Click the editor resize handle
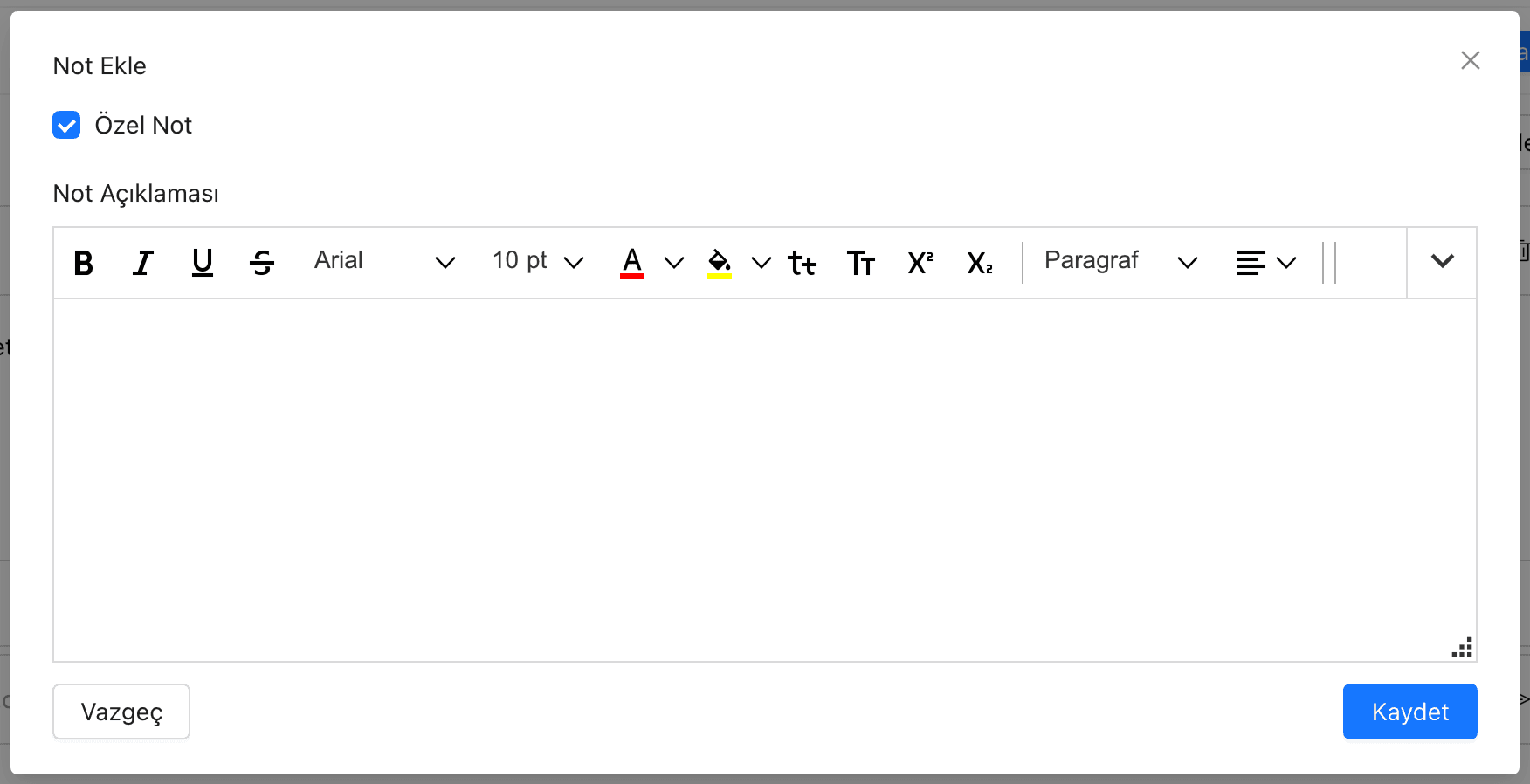The height and width of the screenshot is (784, 1530). point(1463,648)
